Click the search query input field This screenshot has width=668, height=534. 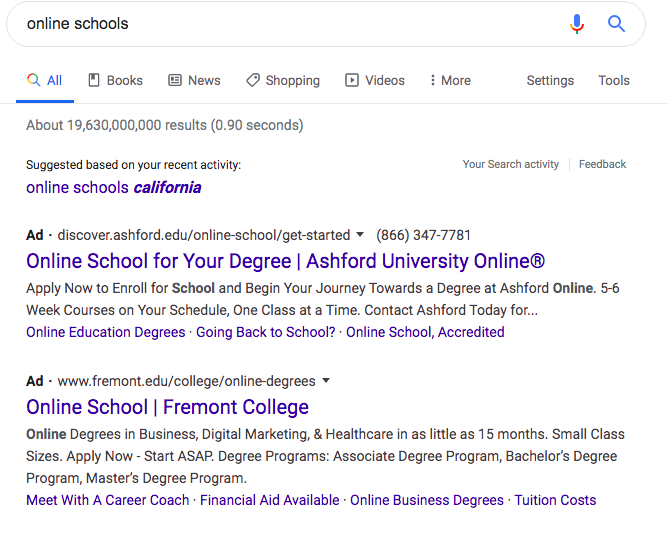point(290,23)
